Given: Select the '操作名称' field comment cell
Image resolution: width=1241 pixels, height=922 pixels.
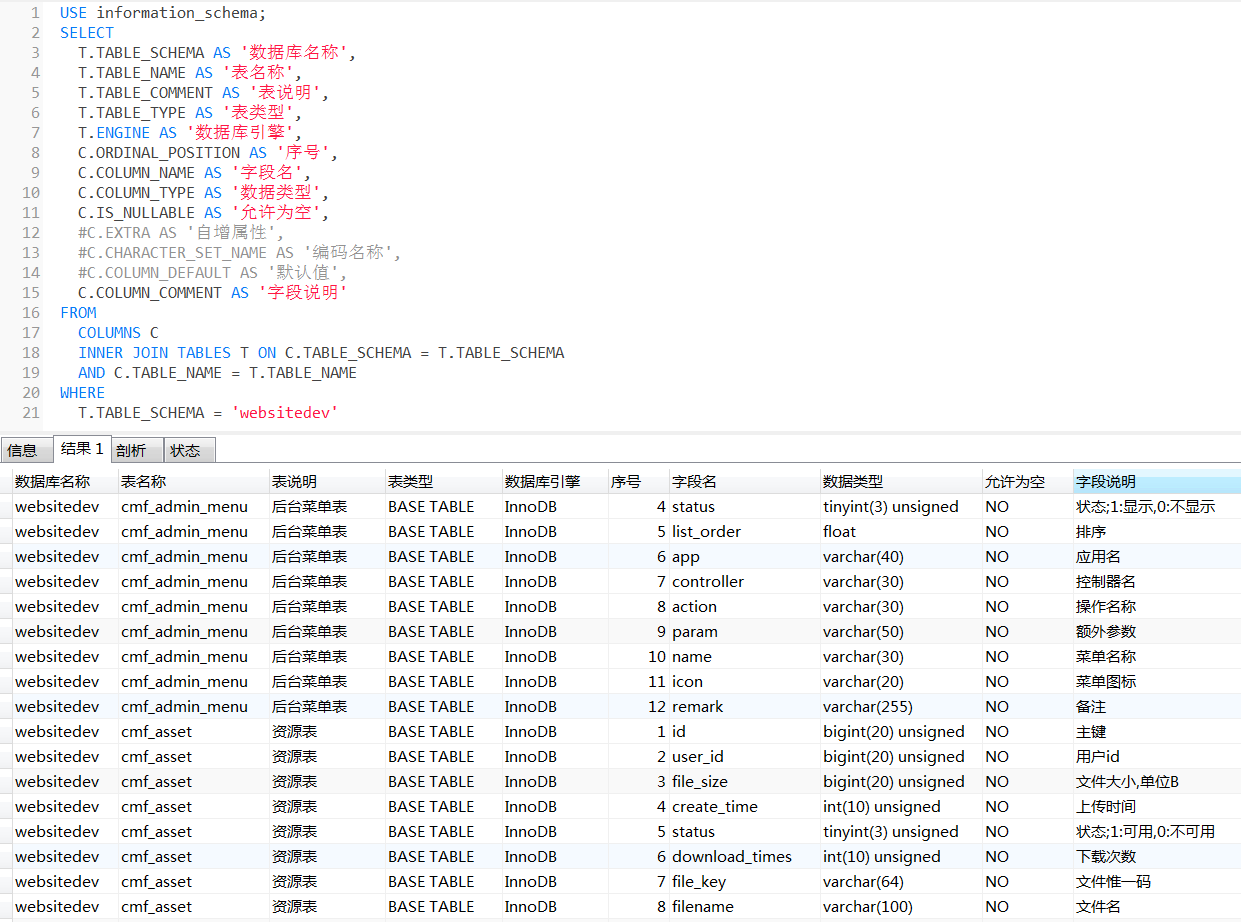Looking at the screenshot, I should tap(1156, 607).
